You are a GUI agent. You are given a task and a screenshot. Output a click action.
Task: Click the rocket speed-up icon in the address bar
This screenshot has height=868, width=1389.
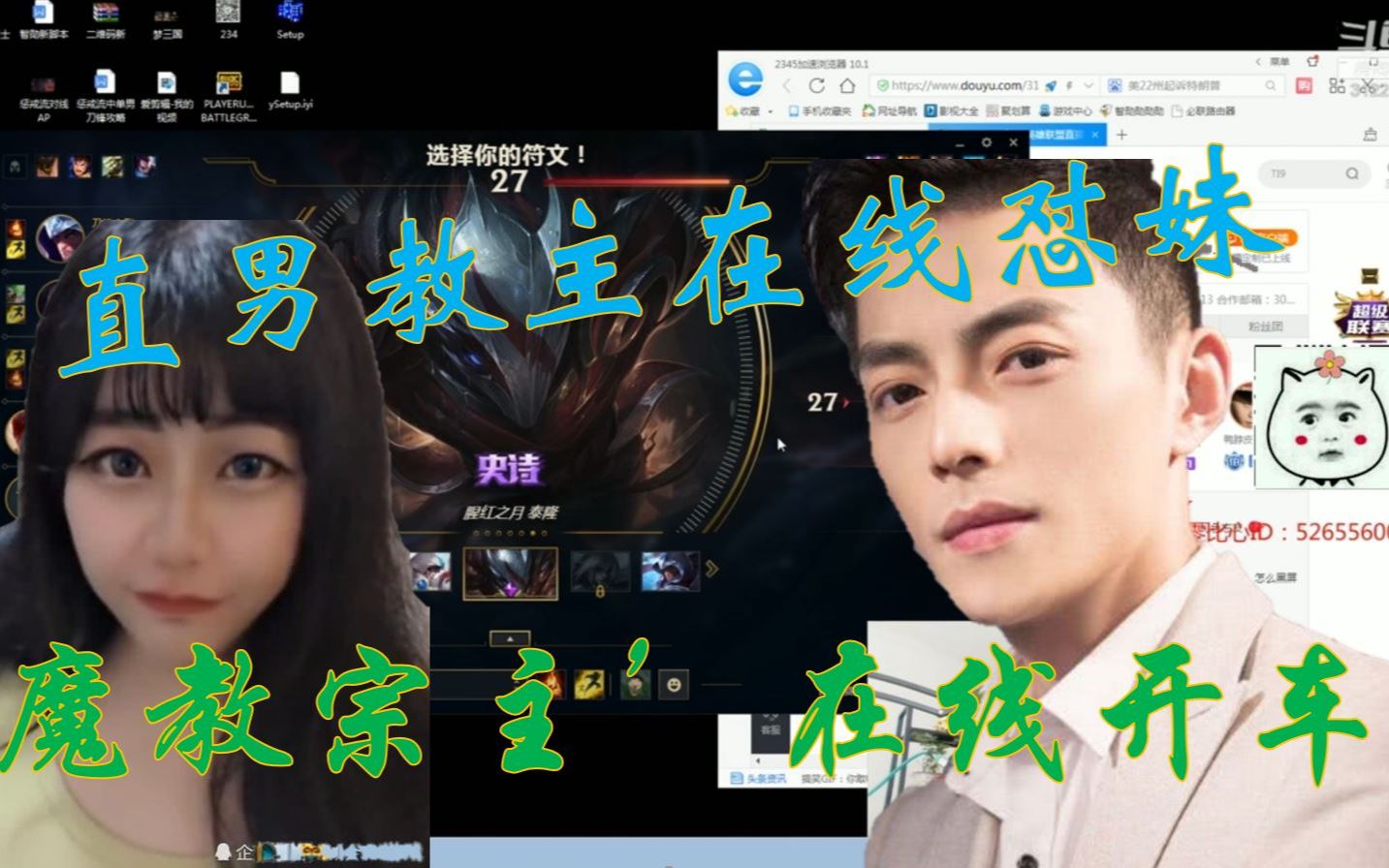(x=1051, y=85)
